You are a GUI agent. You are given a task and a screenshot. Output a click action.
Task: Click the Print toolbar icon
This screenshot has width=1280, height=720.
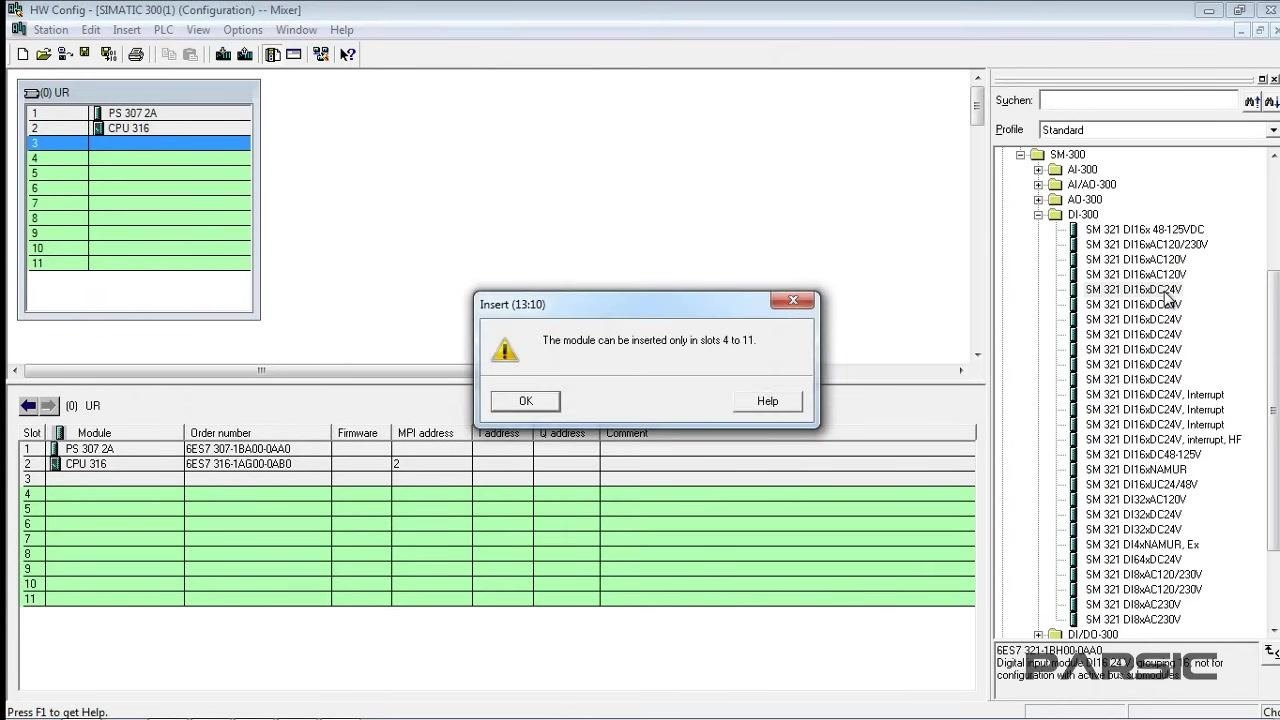(x=136, y=54)
